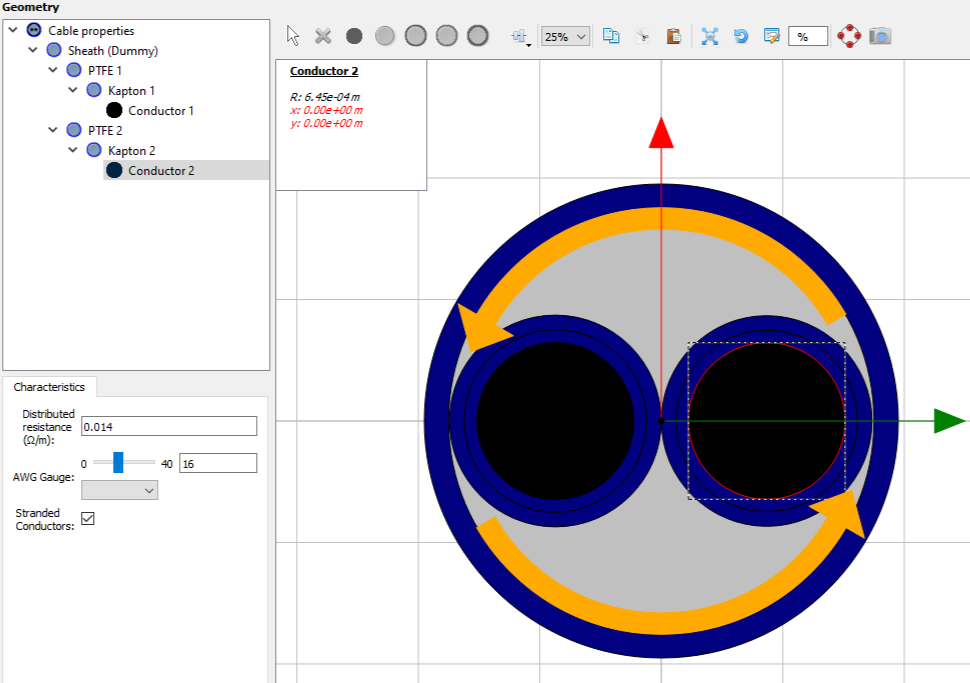Select Conductor 1 in the tree

(x=160, y=111)
